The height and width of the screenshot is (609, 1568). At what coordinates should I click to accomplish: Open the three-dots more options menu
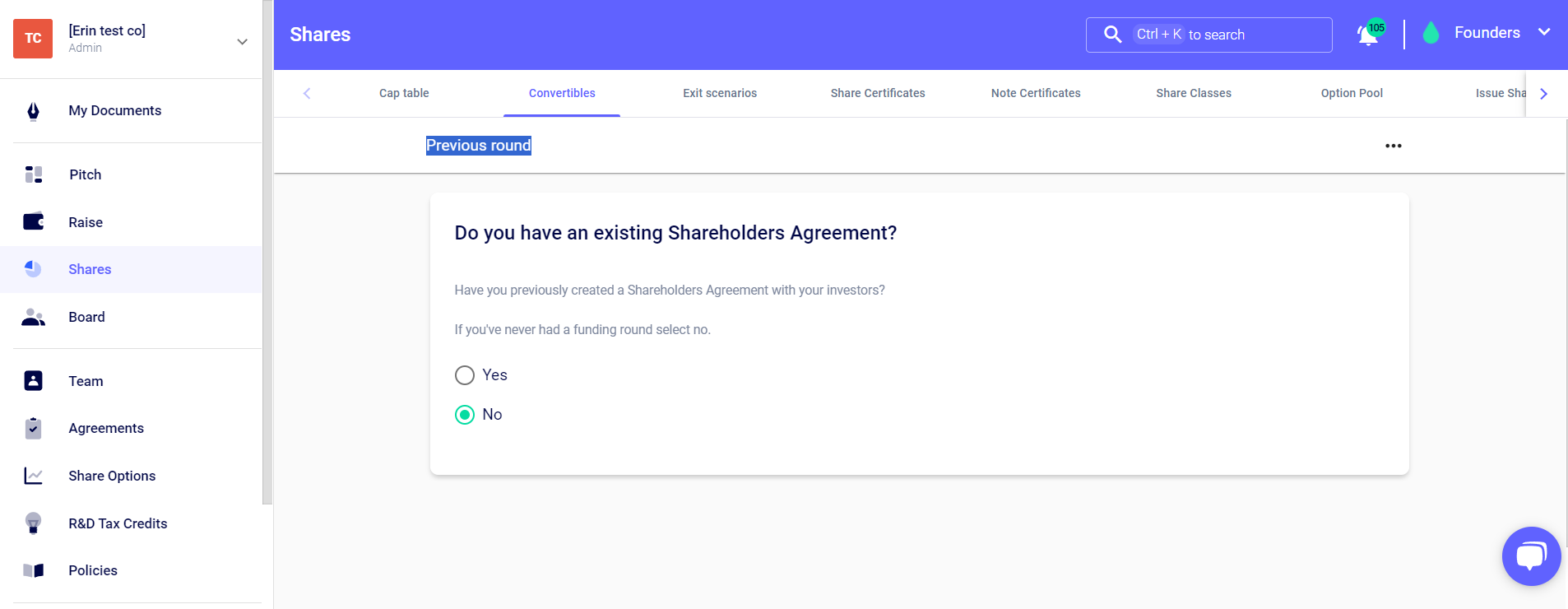1393,146
